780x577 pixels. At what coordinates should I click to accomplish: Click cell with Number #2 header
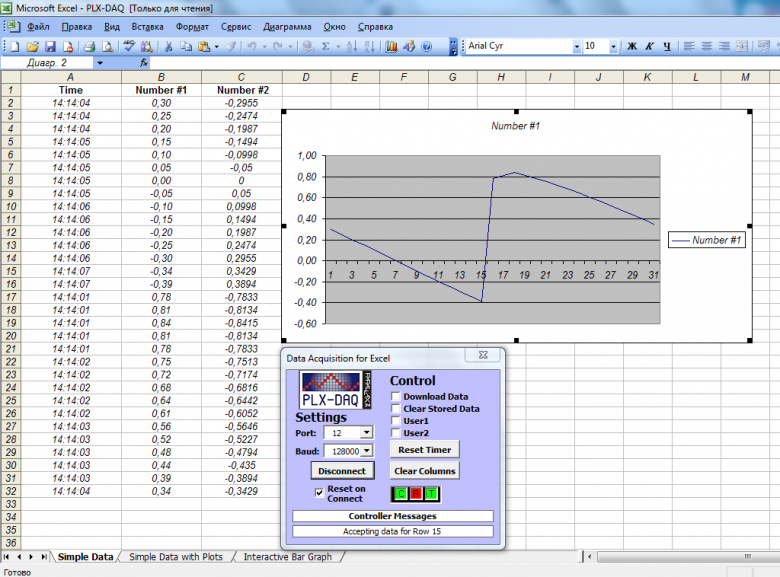(x=242, y=90)
